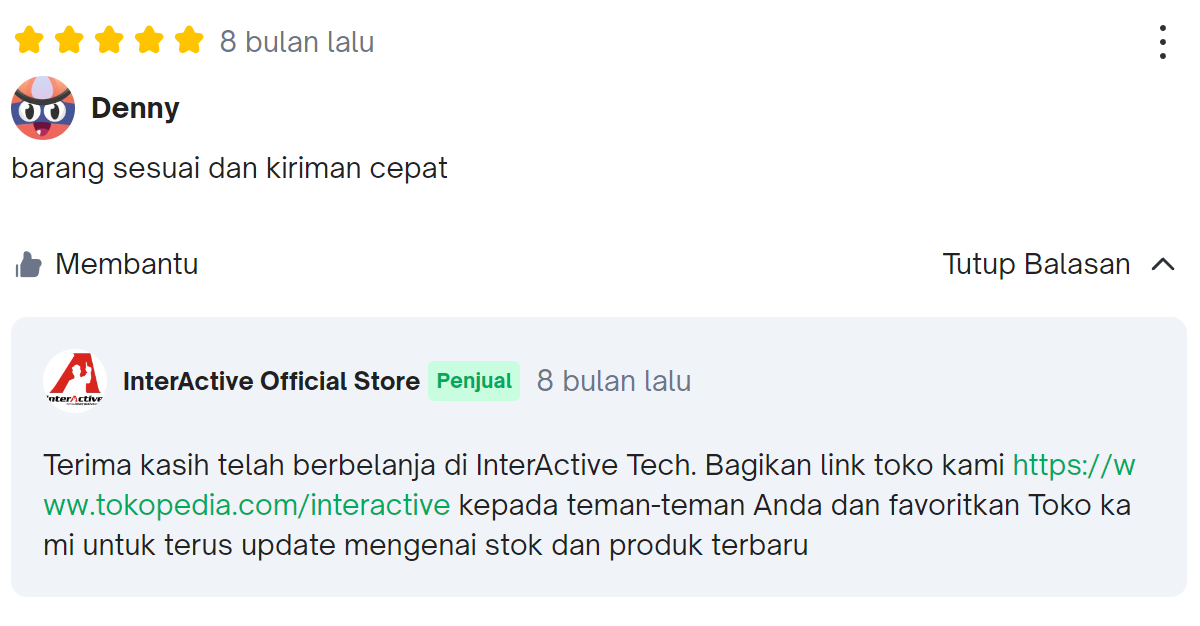Click the Penjual badge label
1200x626 pixels.
pos(473,381)
